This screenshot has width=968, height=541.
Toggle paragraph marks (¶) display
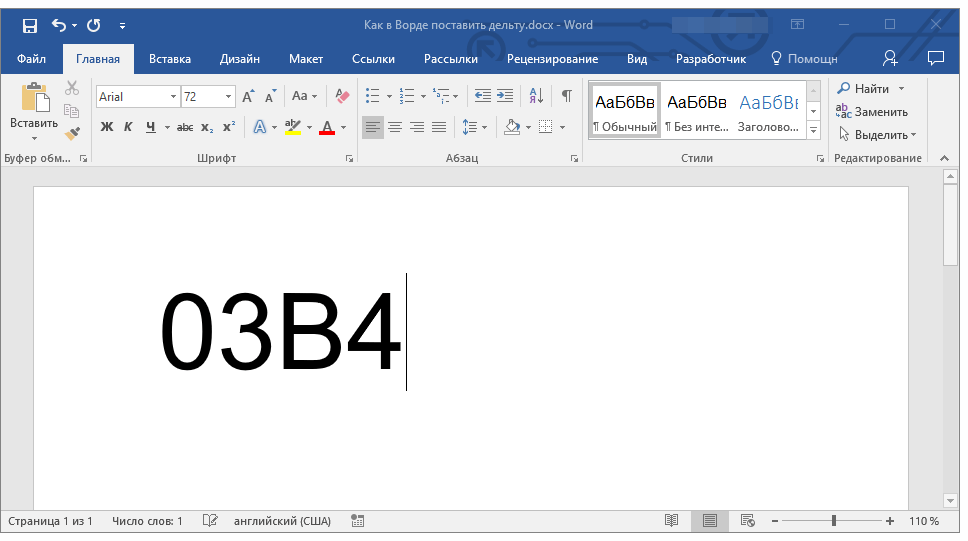(x=567, y=96)
